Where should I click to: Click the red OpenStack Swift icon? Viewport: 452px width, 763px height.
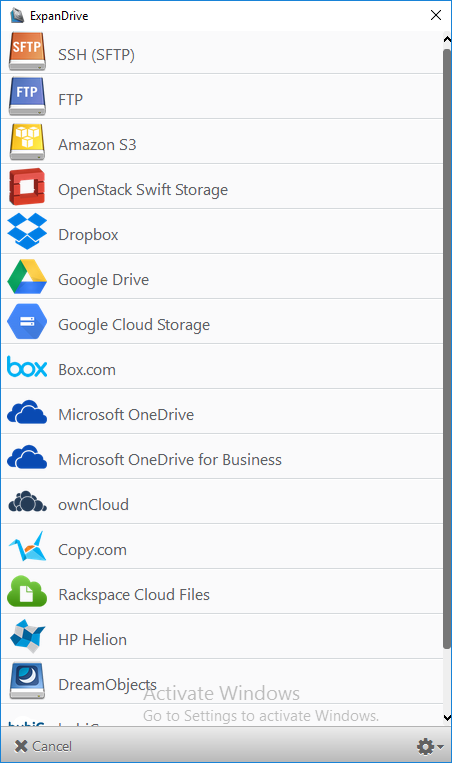27,187
